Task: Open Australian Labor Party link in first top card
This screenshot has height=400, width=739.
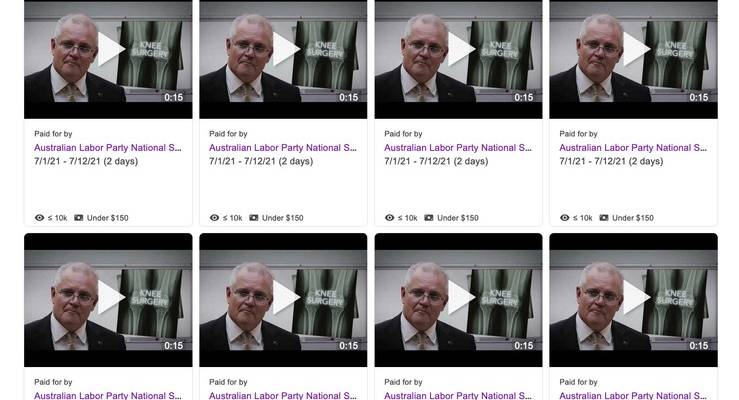Action: [107, 148]
